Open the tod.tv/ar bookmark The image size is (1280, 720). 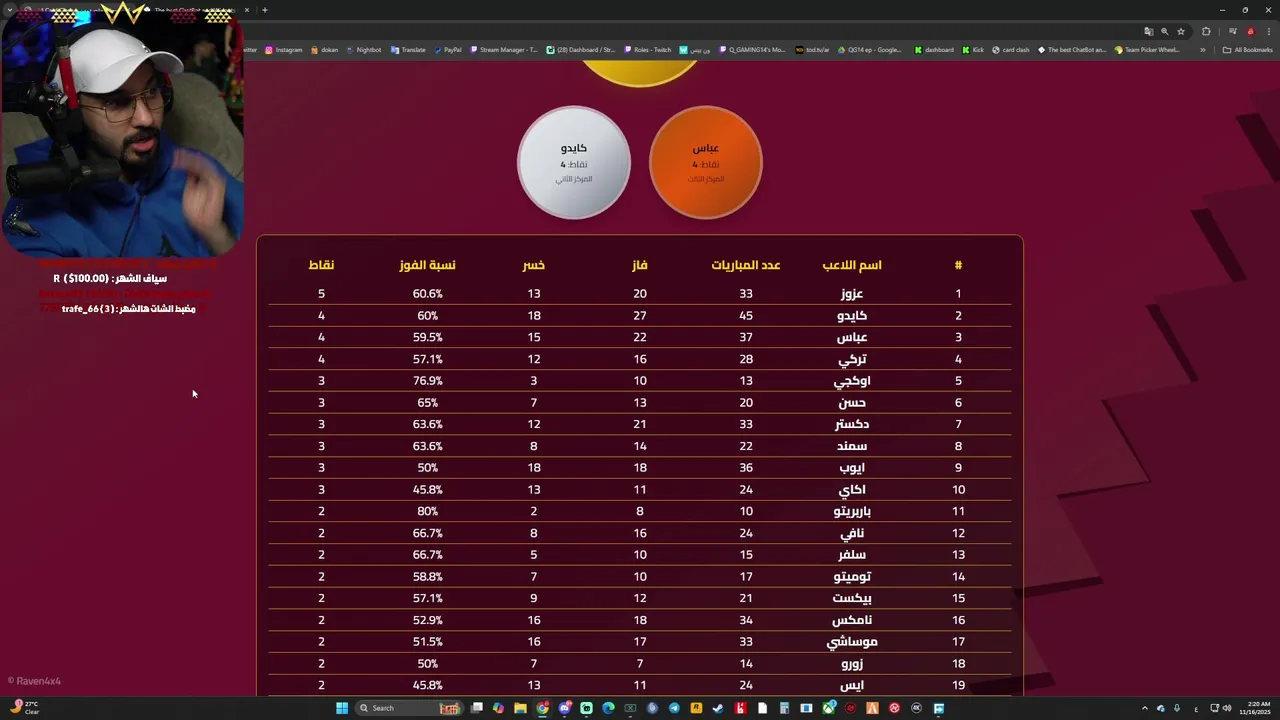812,50
